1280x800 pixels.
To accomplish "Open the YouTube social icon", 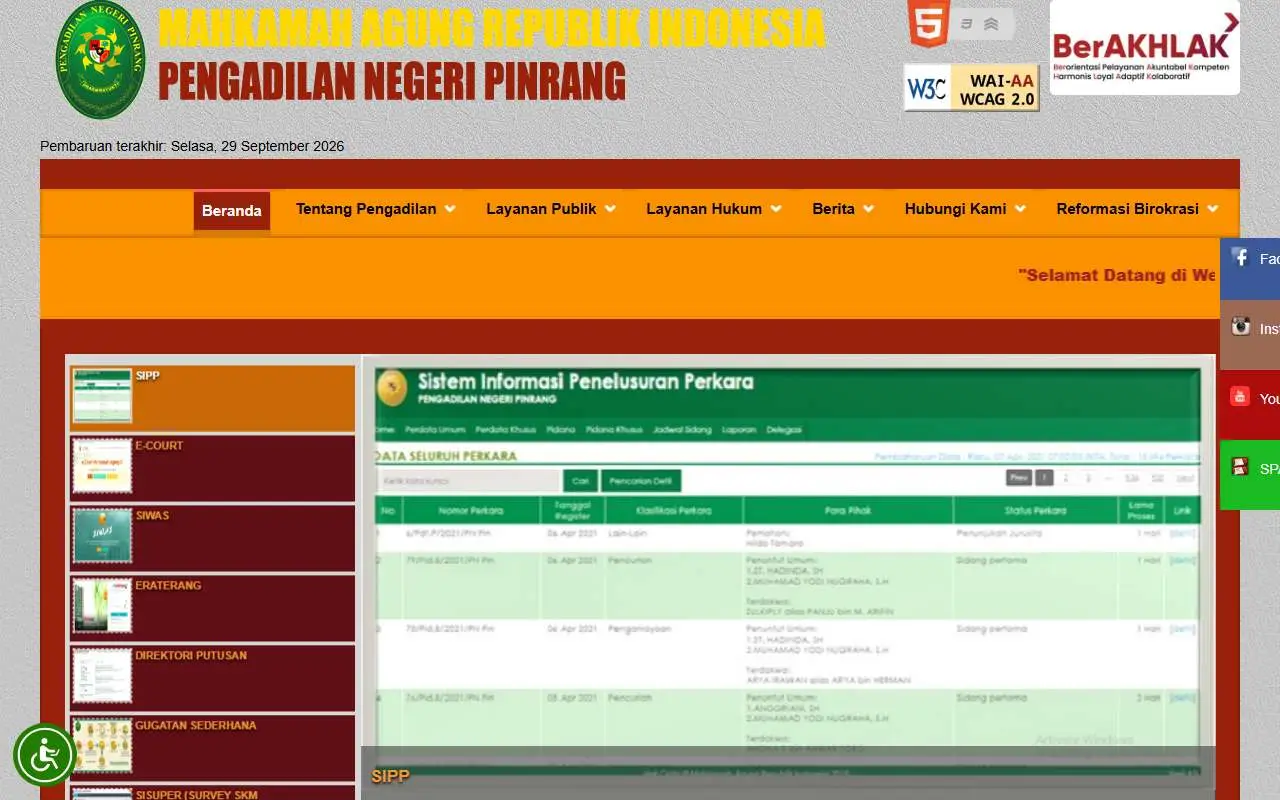I will [1241, 396].
